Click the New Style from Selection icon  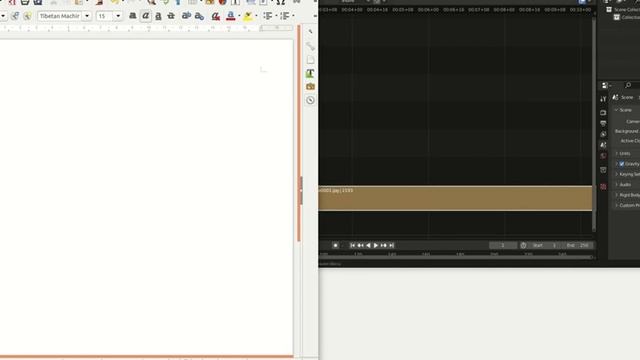pos(27,16)
